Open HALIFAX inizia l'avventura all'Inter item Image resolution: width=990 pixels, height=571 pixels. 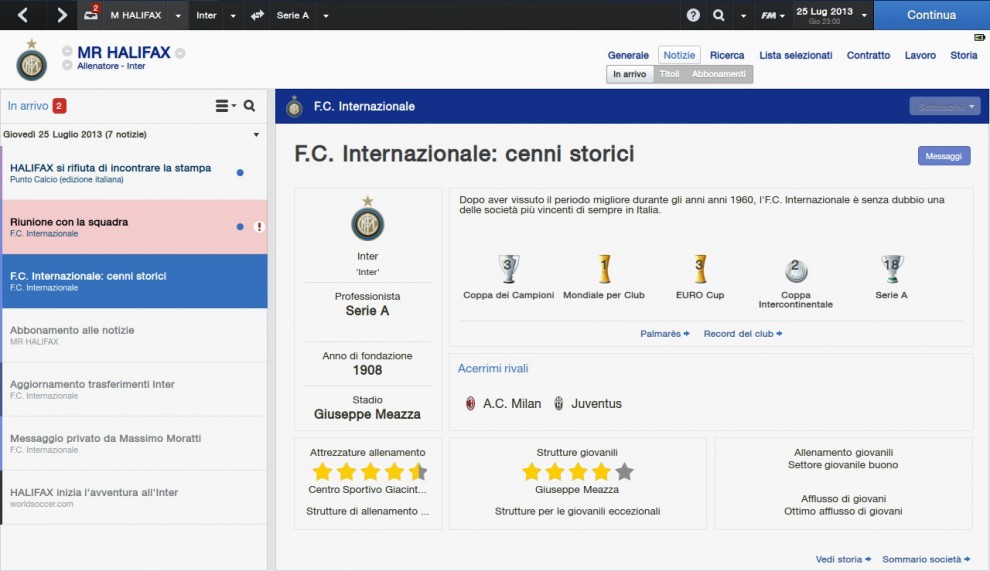pyautogui.click(x=134, y=497)
